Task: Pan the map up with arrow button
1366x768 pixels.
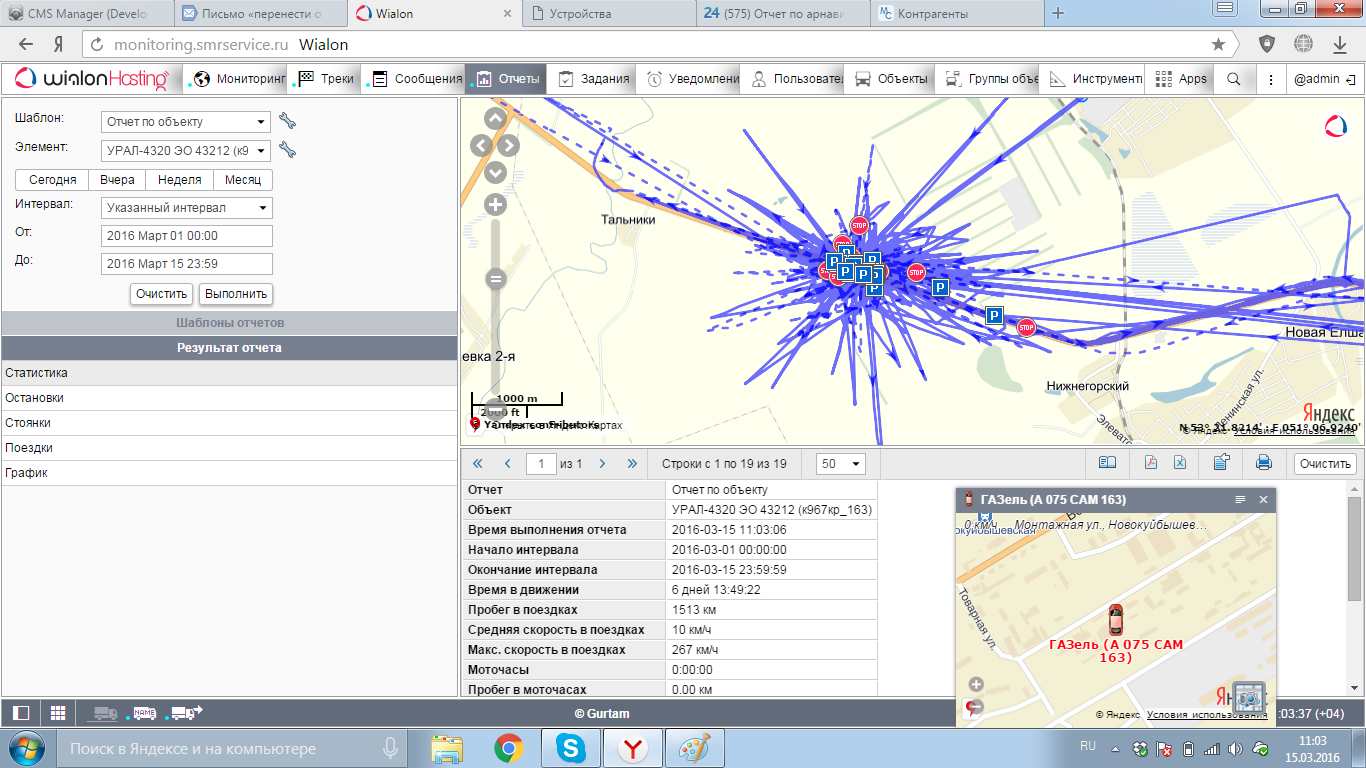Action: (x=495, y=118)
